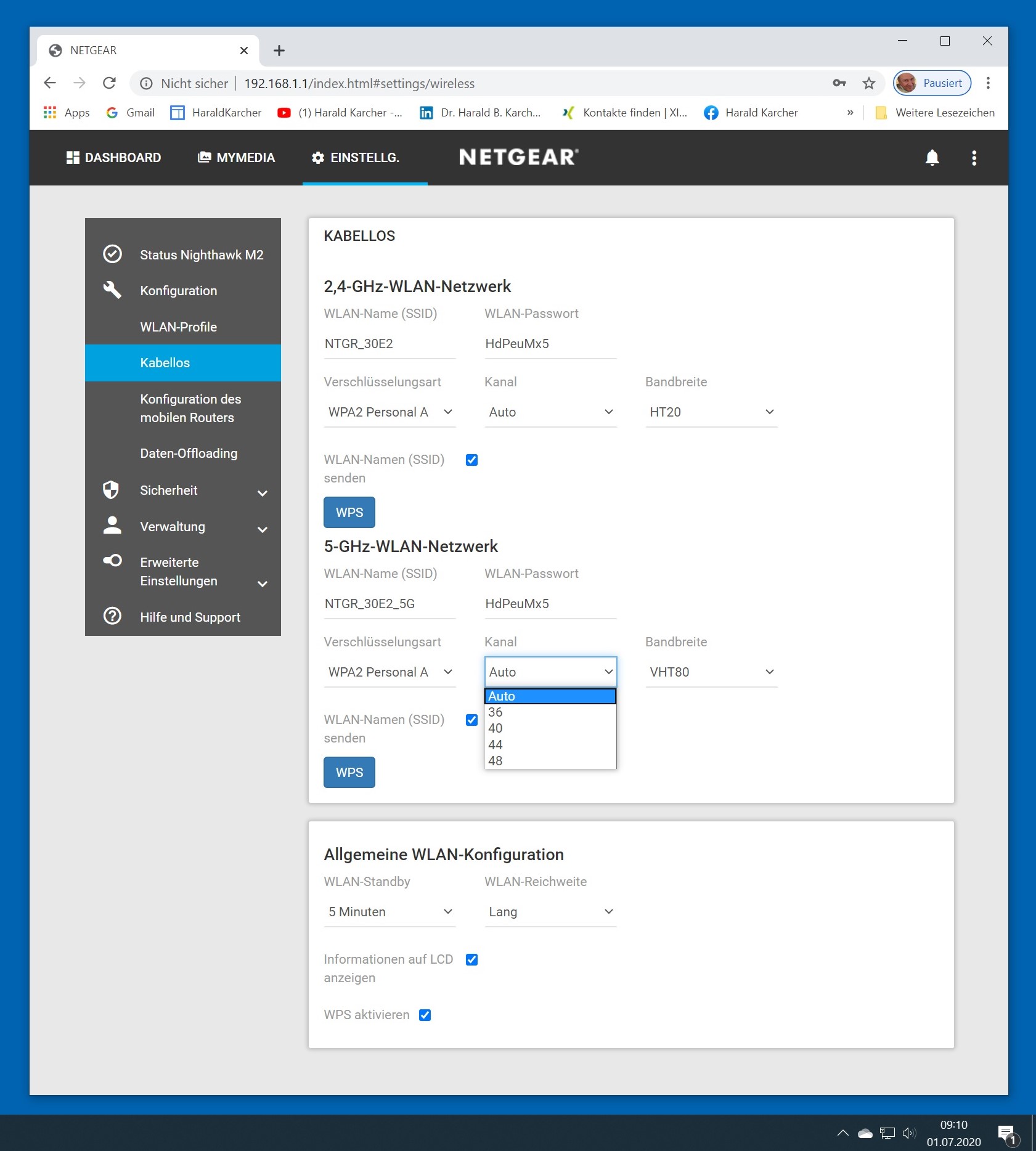Open the volume icon in system tray
Viewport: 1036px width, 1151px height.
[x=908, y=1133]
